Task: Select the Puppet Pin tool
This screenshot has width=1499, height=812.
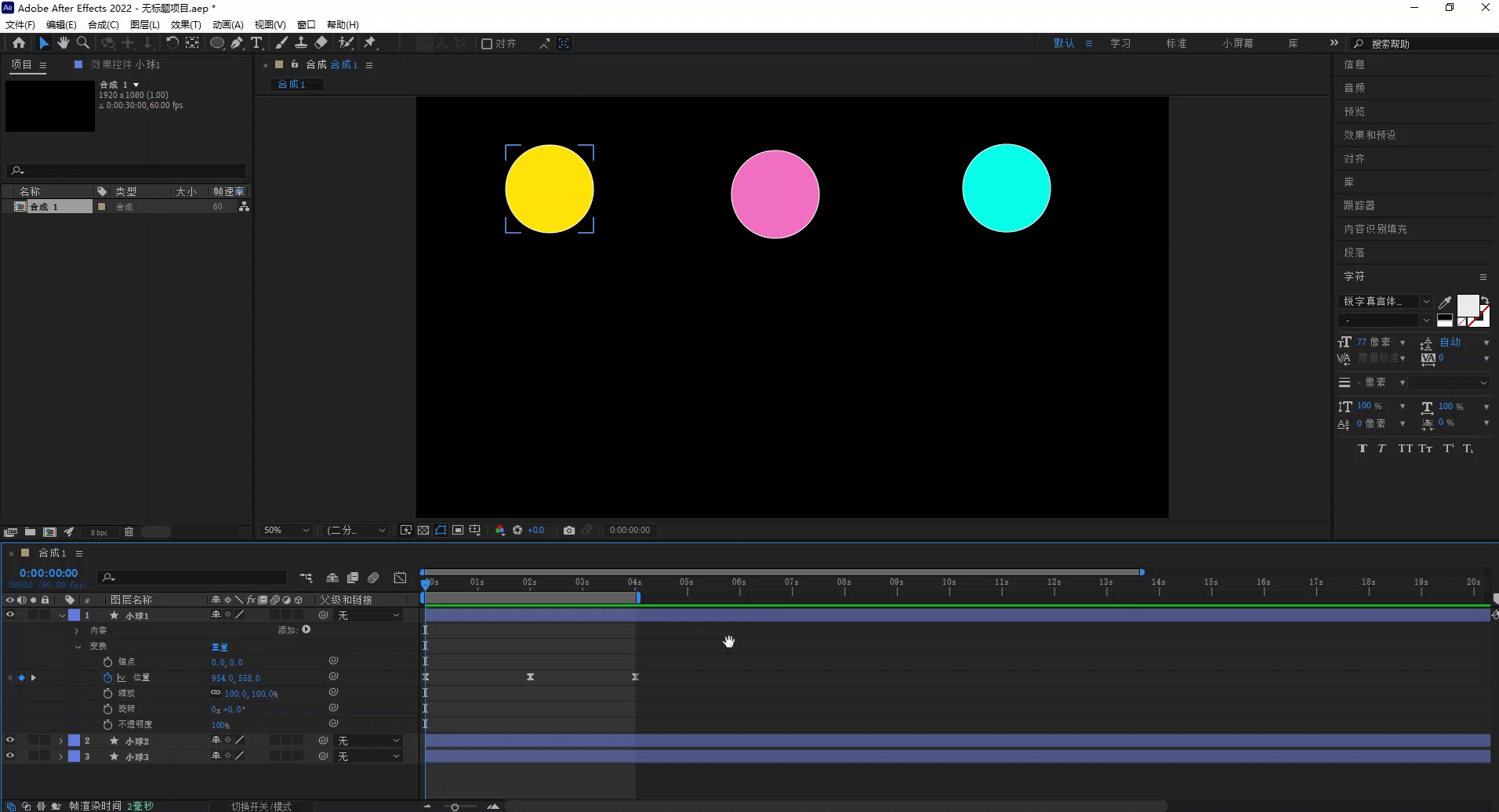Action: (x=370, y=43)
